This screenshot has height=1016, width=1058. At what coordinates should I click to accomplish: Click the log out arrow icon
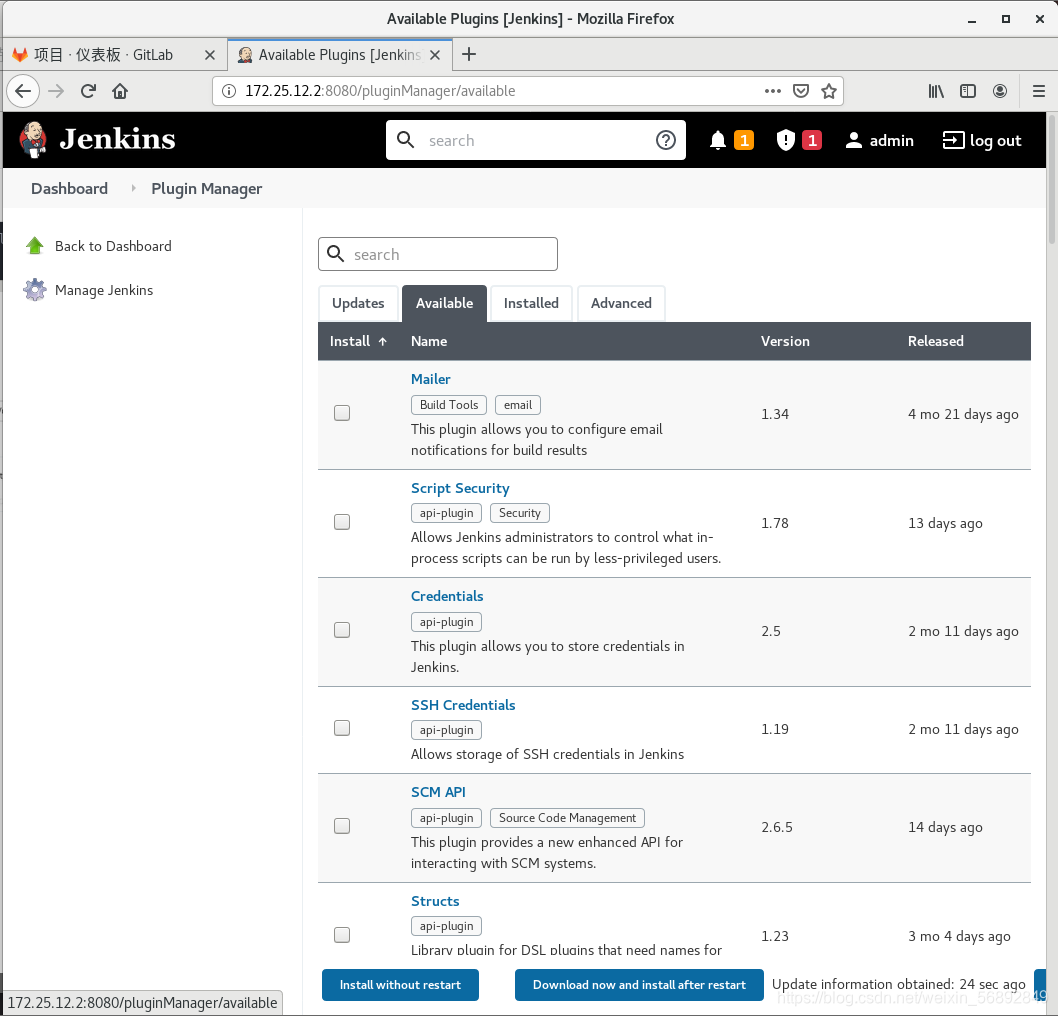pos(953,140)
